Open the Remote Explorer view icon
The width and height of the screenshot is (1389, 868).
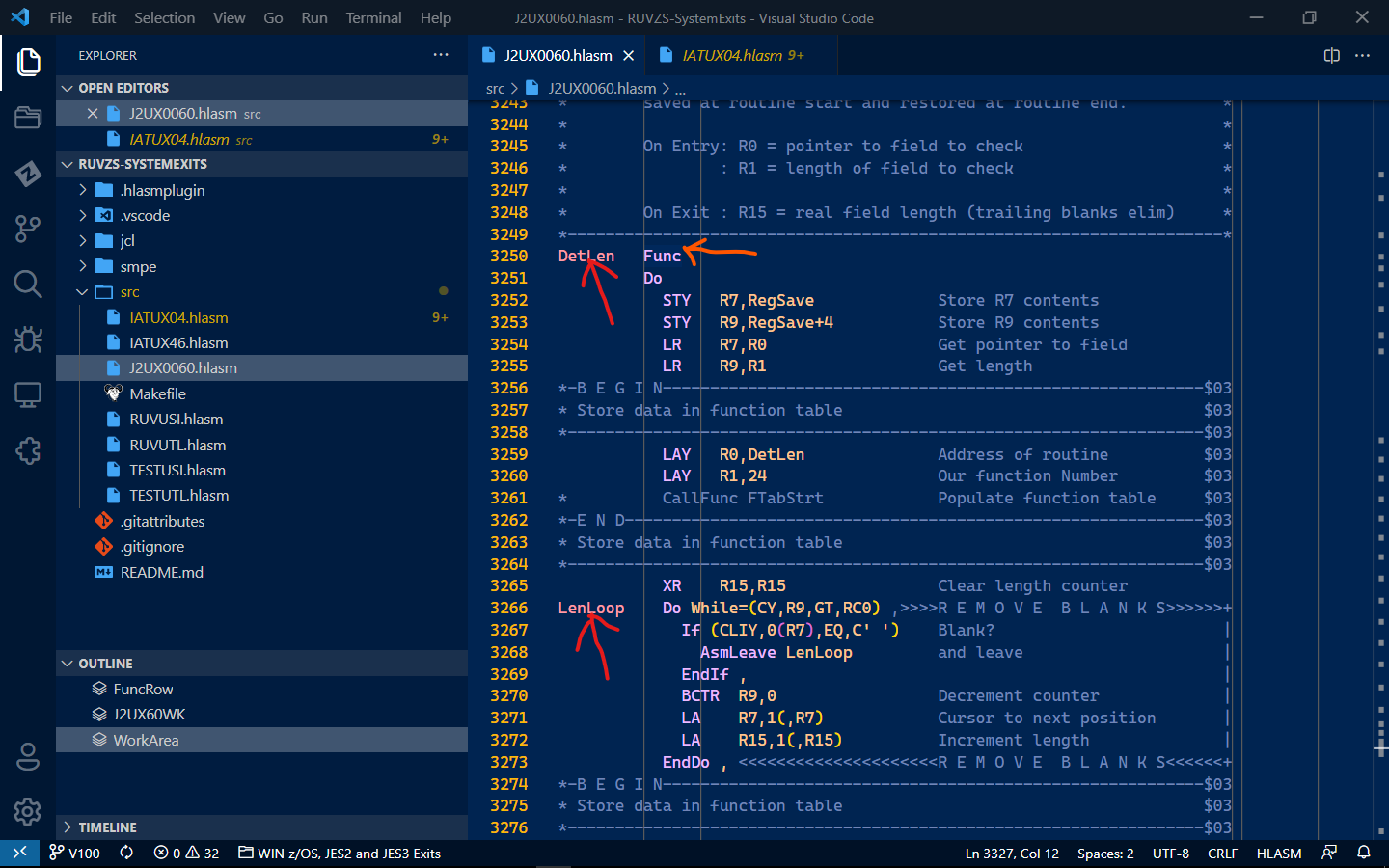[x=28, y=394]
